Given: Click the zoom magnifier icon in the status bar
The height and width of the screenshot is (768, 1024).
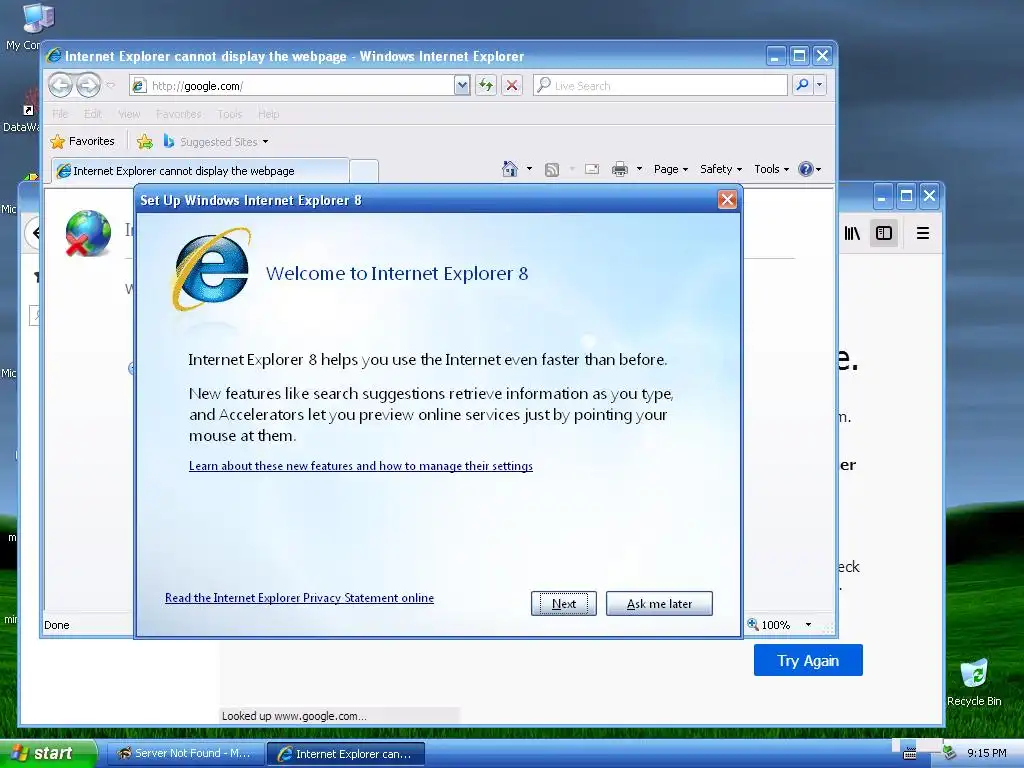Looking at the screenshot, I should tap(753, 624).
